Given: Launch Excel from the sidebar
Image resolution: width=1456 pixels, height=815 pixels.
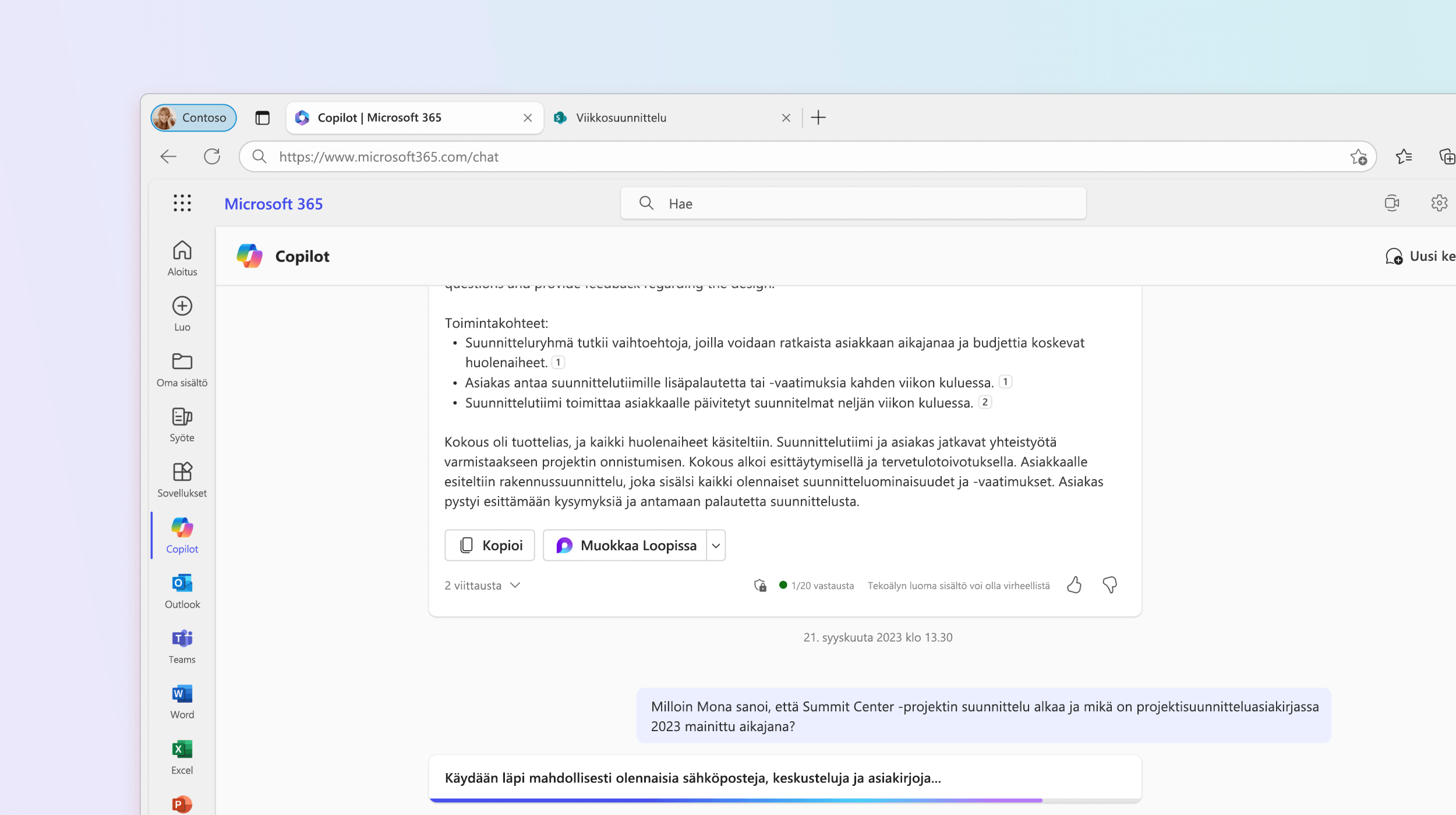Looking at the screenshot, I should (x=182, y=757).
